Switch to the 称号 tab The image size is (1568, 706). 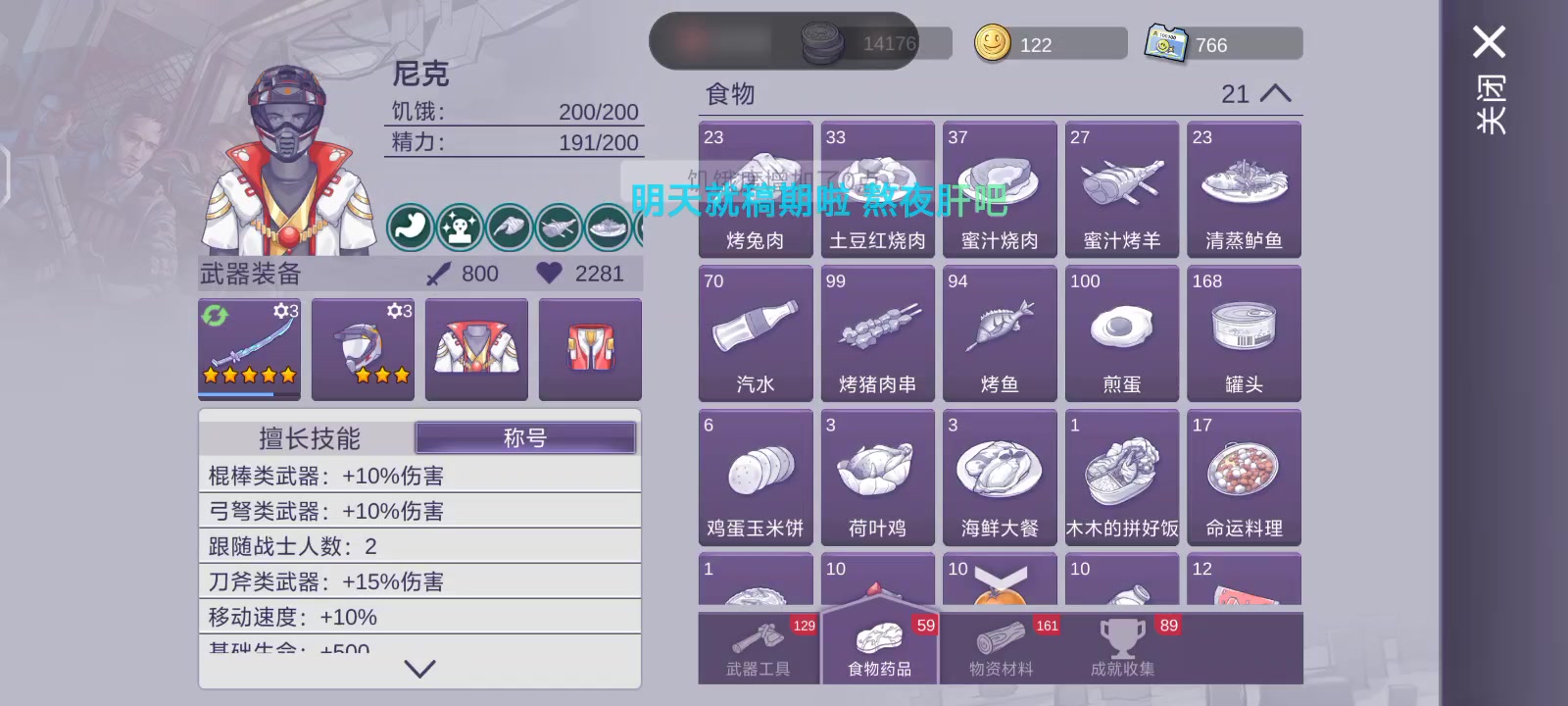[x=525, y=437]
